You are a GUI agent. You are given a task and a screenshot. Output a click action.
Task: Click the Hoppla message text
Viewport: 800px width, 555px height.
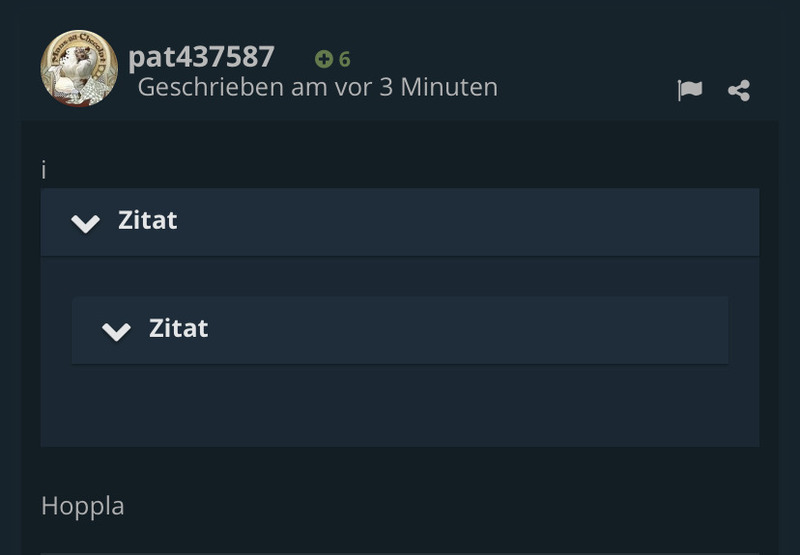coord(83,507)
